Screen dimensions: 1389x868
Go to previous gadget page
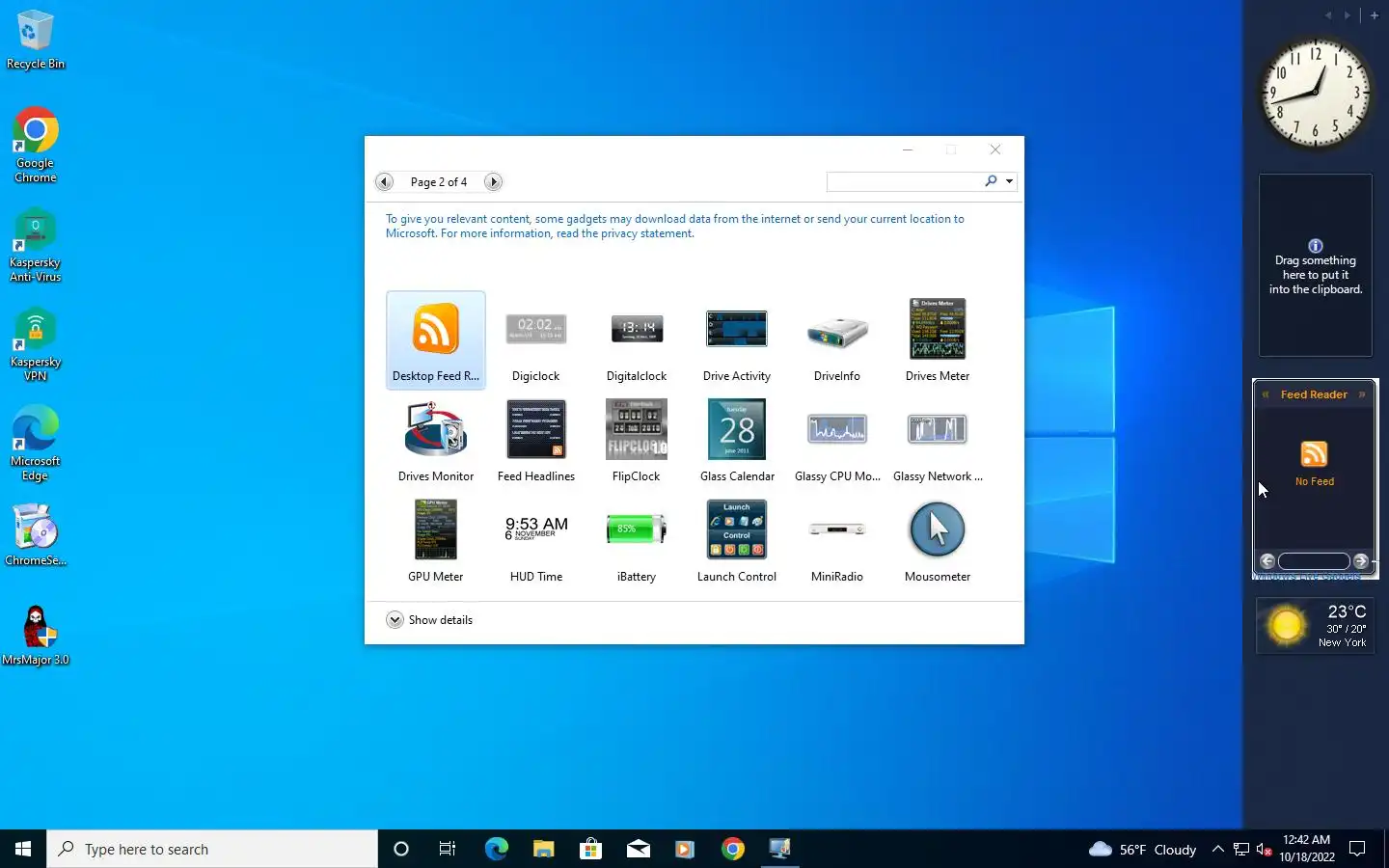384,181
